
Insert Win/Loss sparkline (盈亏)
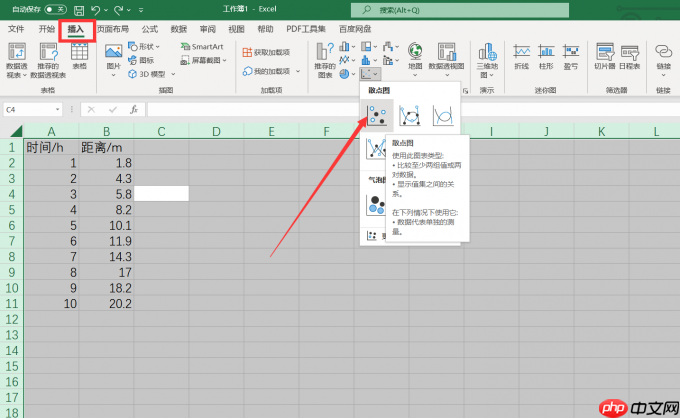571,57
